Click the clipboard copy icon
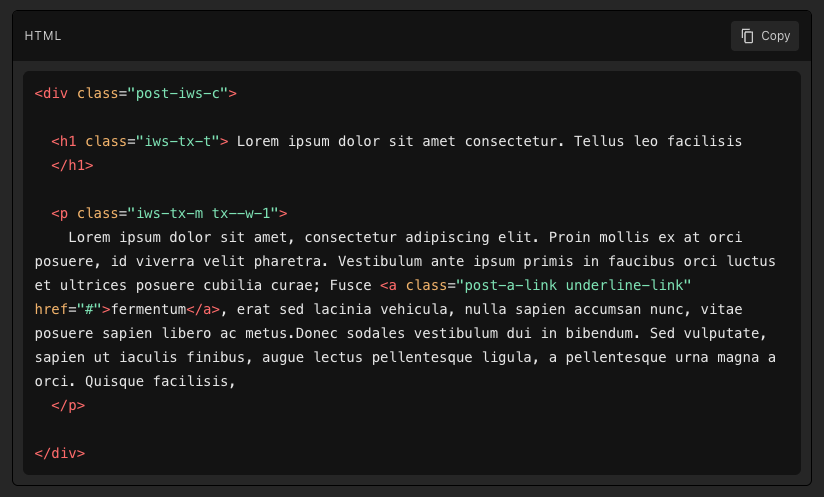The height and width of the screenshot is (497, 824). (x=747, y=36)
